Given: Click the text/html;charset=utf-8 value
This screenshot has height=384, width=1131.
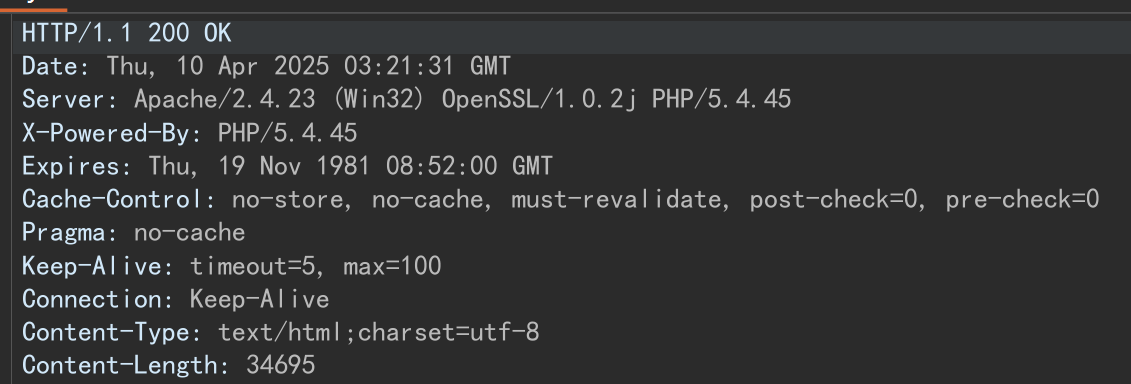Looking at the screenshot, I should coord(379,332).
